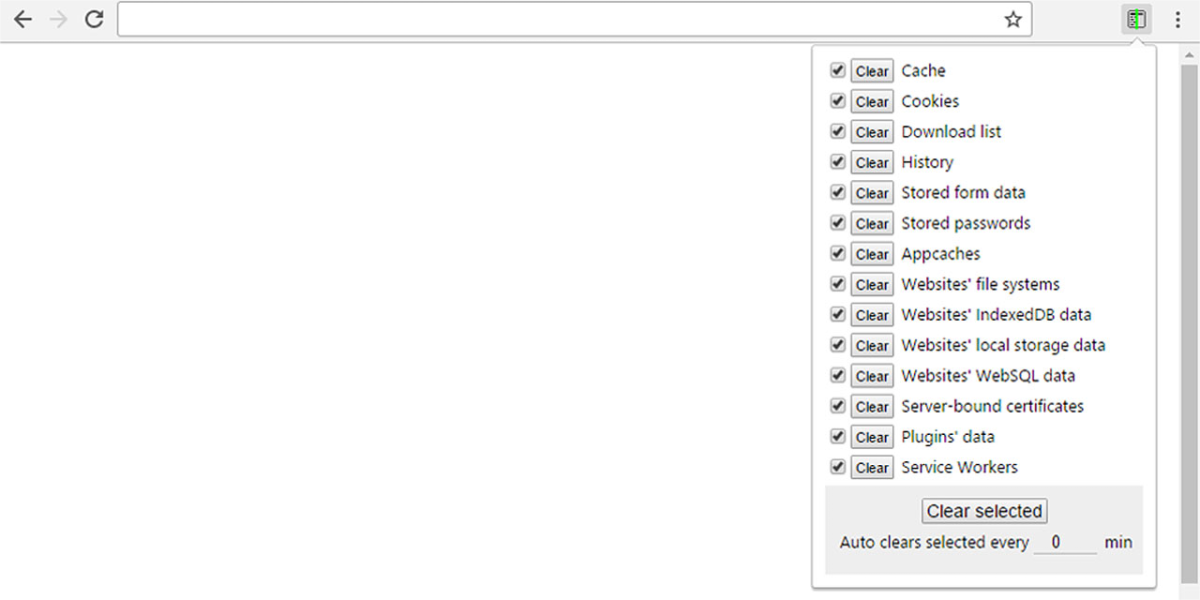Clear Websites' IndexedDB data
Image resolution: width=1200 pixels, height=600 pixels.
pyautogui.click(x=872, y=315)
